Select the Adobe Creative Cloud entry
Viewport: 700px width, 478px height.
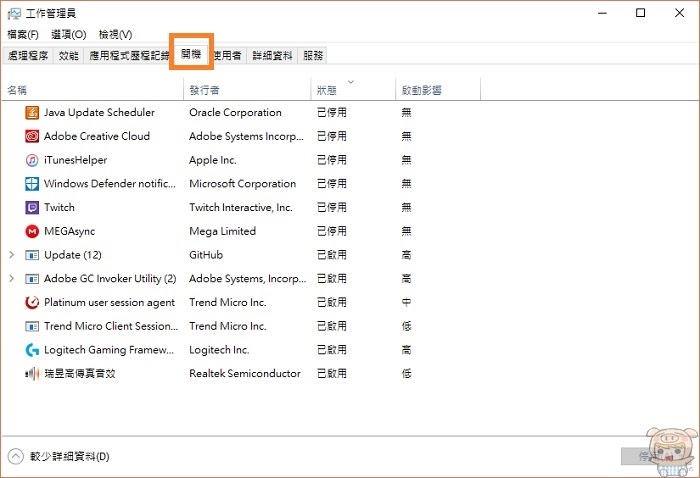96,136
